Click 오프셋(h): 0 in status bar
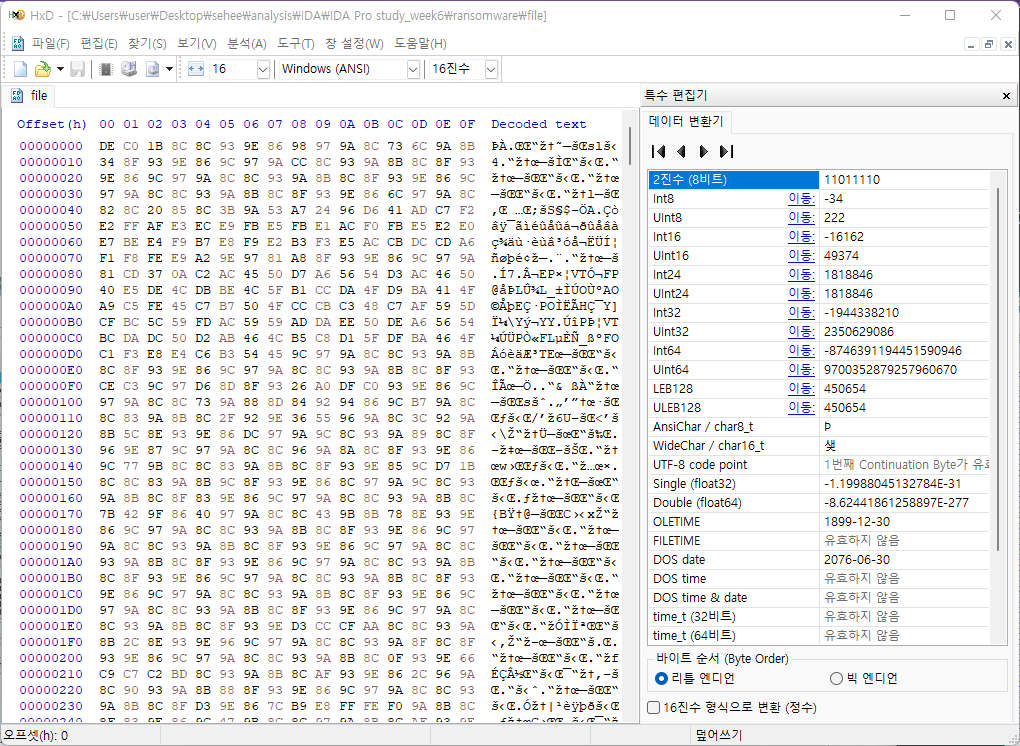This screenshot has width=1020, height=746. pos(36,735)
